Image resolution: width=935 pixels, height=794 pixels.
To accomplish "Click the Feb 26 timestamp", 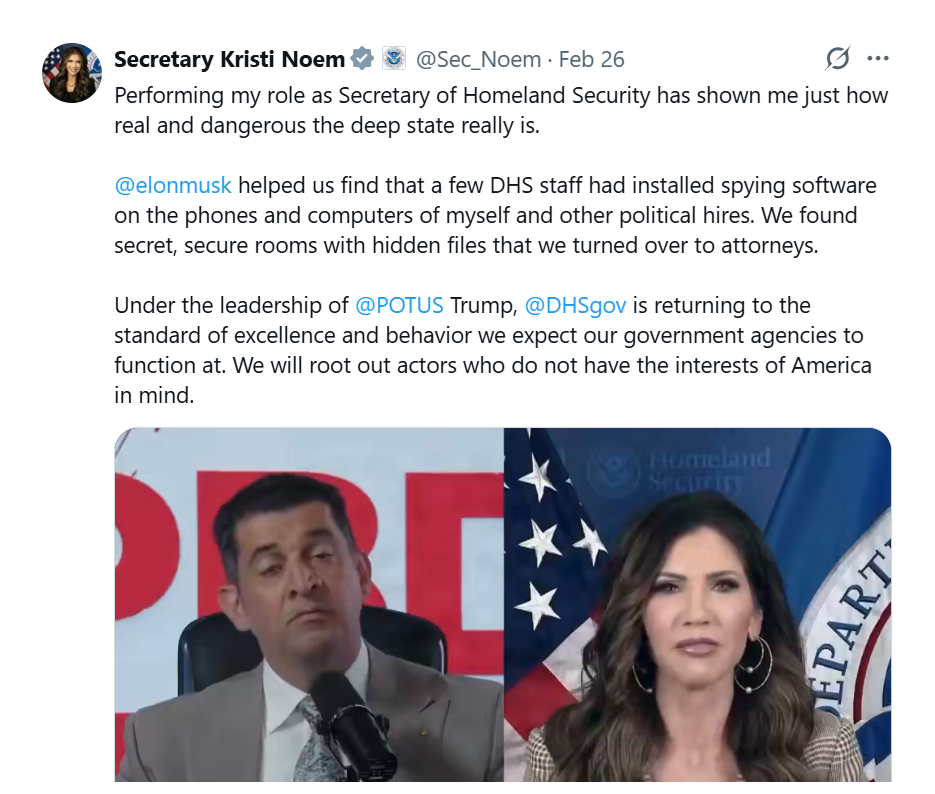I will pyautogui.click(x=591, y=59).
